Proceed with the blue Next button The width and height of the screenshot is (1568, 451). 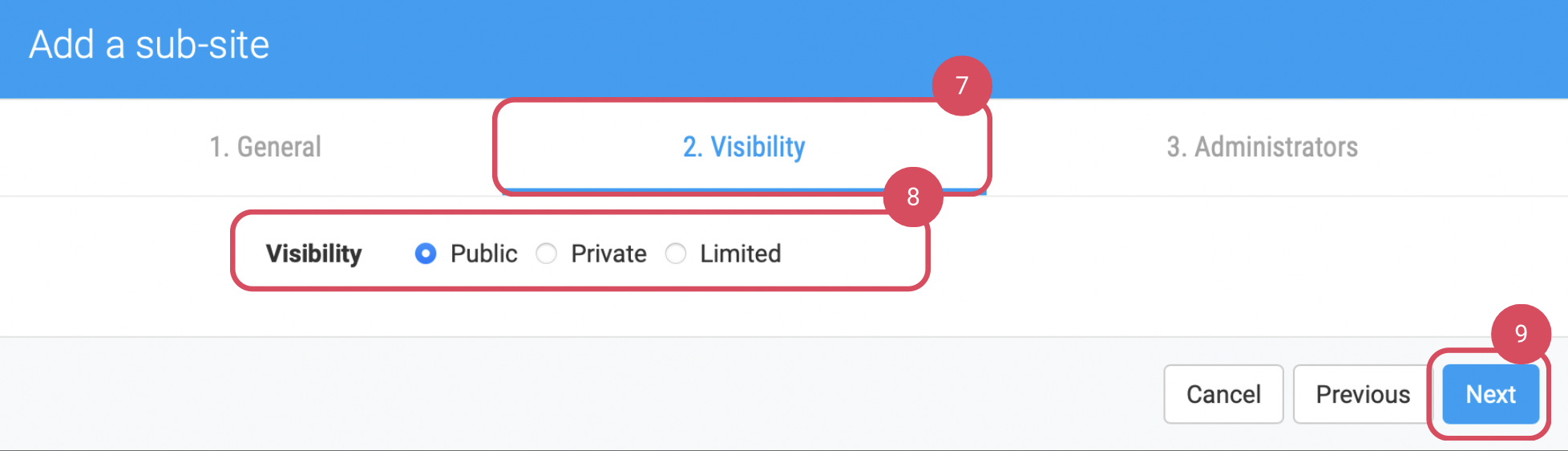click(1490, 394)
